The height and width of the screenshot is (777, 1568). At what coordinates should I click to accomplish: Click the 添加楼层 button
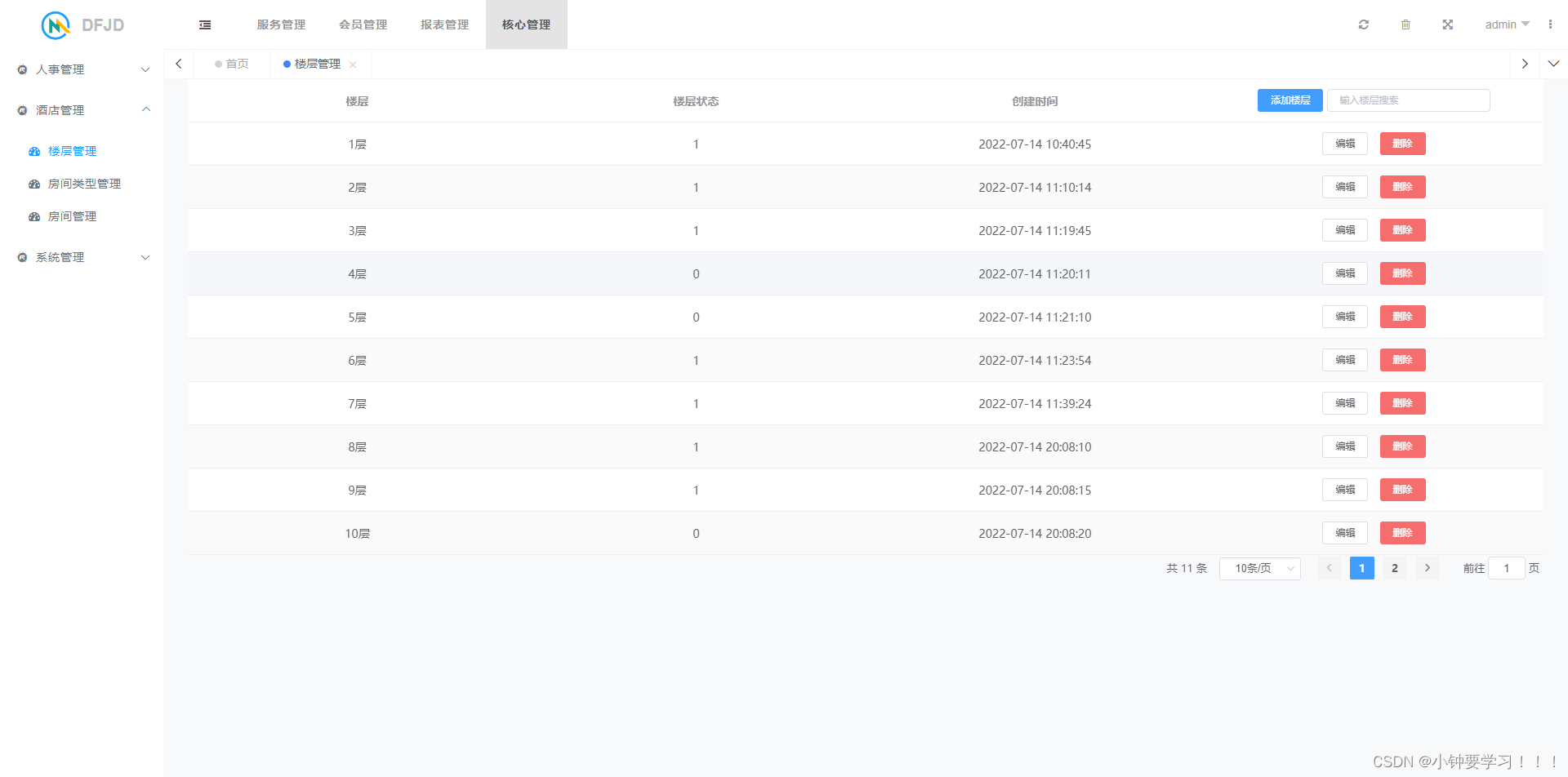pos(1290,100)
